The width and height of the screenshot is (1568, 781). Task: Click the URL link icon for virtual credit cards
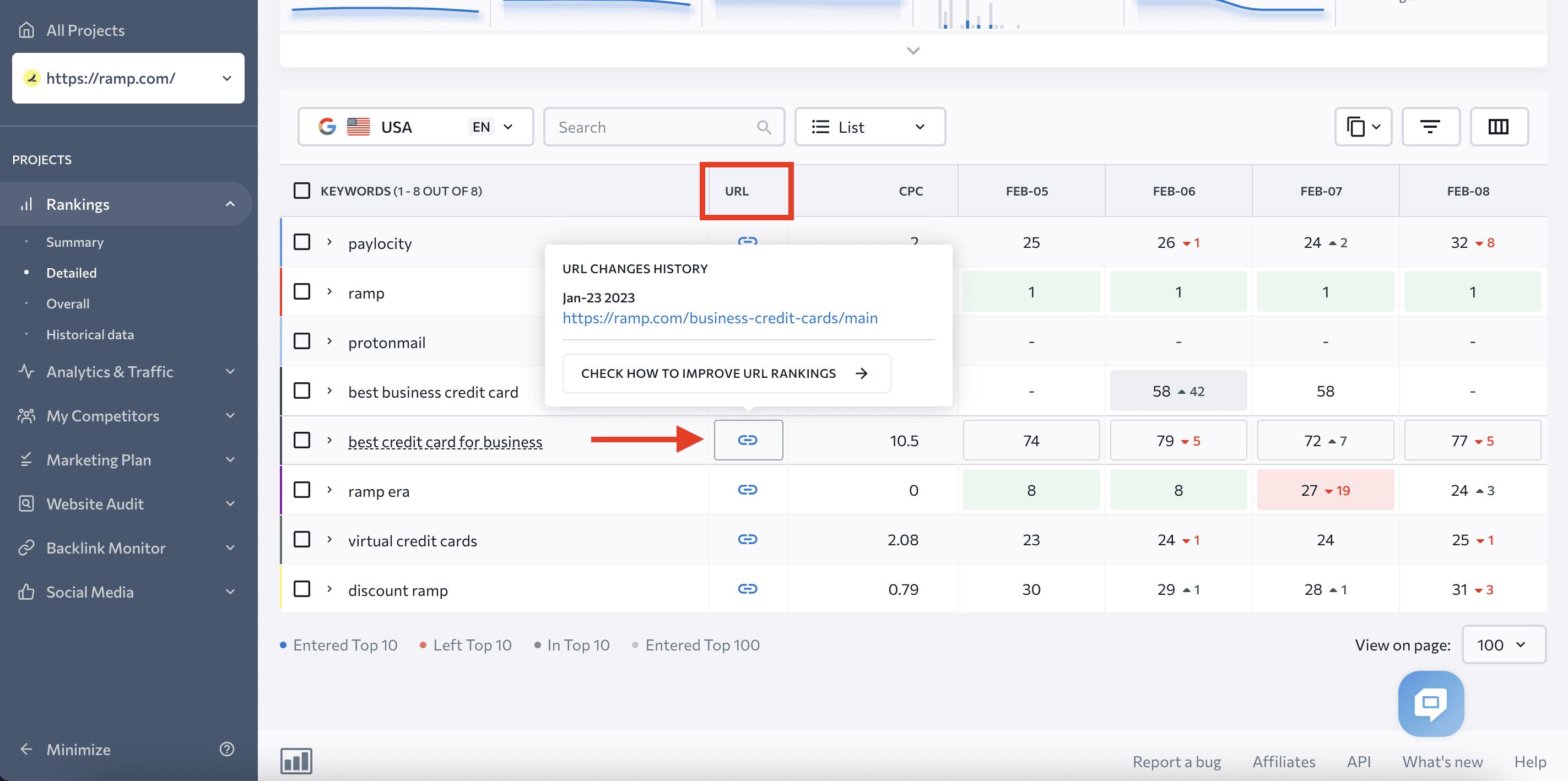(748, 539)
